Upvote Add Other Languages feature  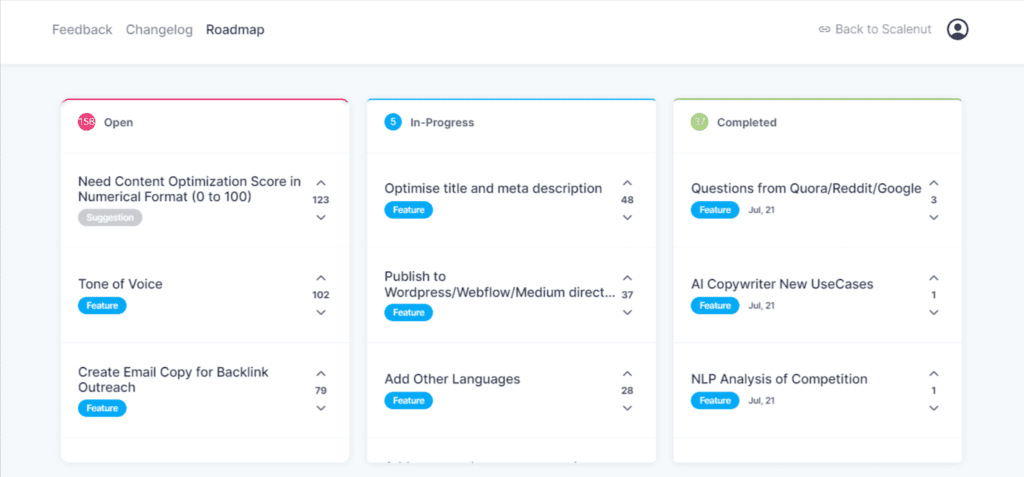(x=627, y=374)
